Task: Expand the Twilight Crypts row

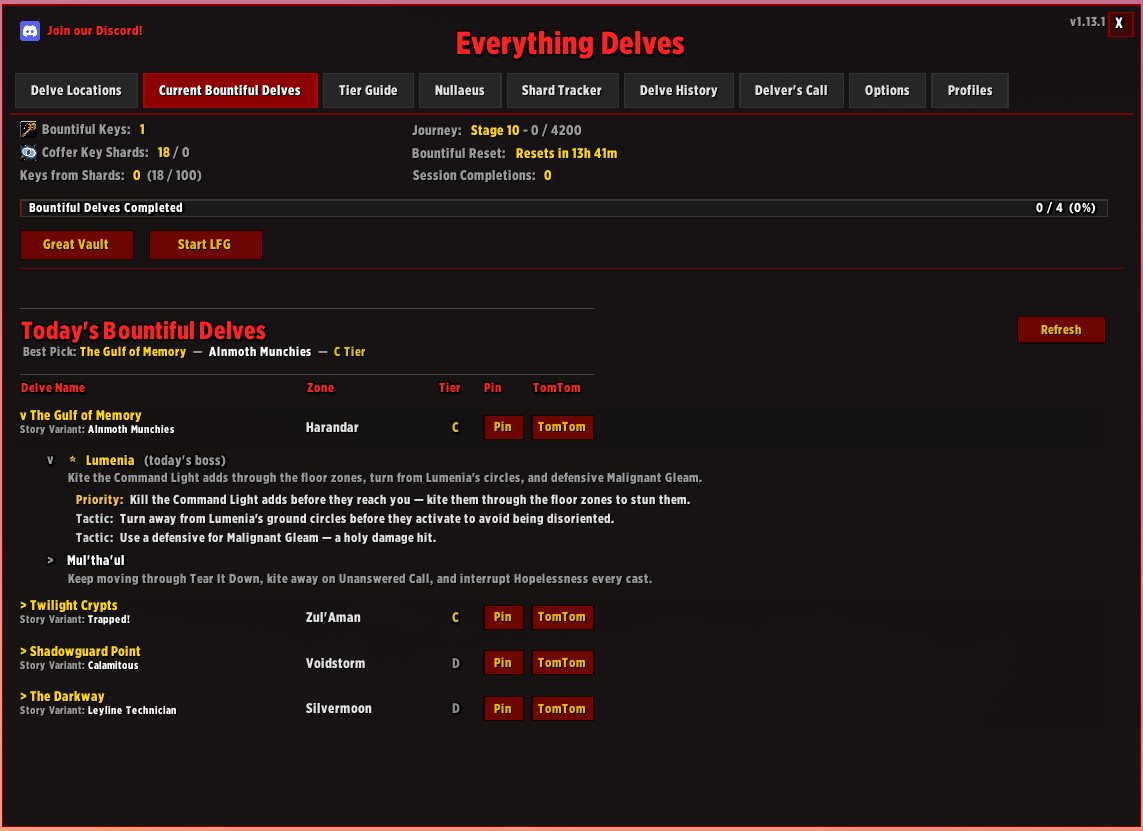Action: pos(23,606)
